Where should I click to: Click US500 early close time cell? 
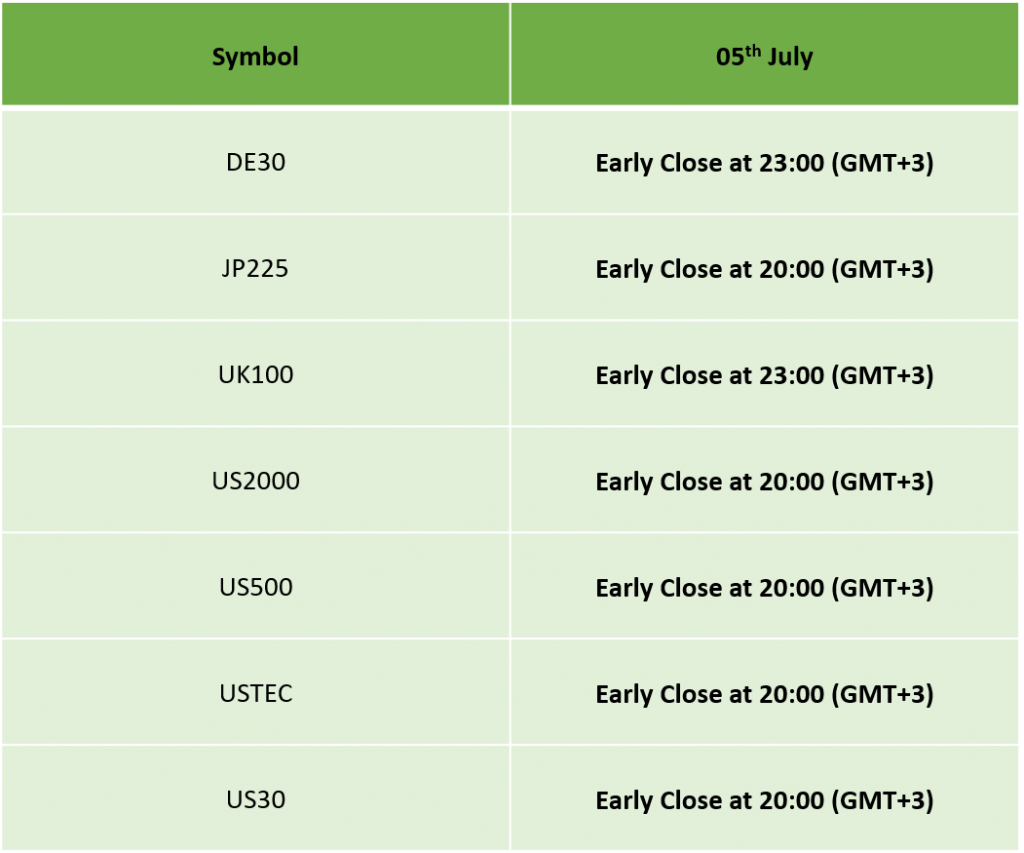pos(764,587)
